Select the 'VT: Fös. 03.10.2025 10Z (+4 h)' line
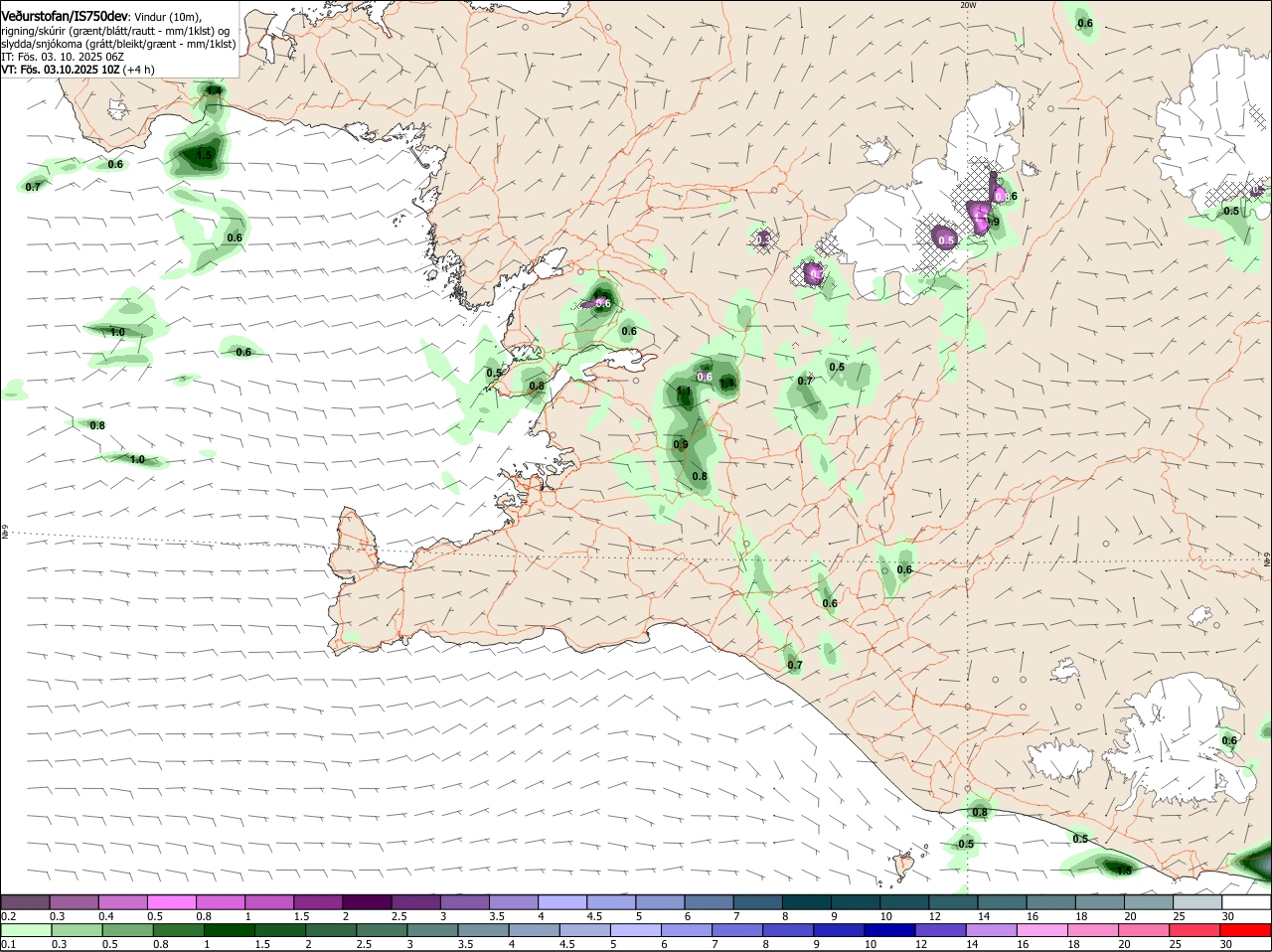 (x=78, y=70)
